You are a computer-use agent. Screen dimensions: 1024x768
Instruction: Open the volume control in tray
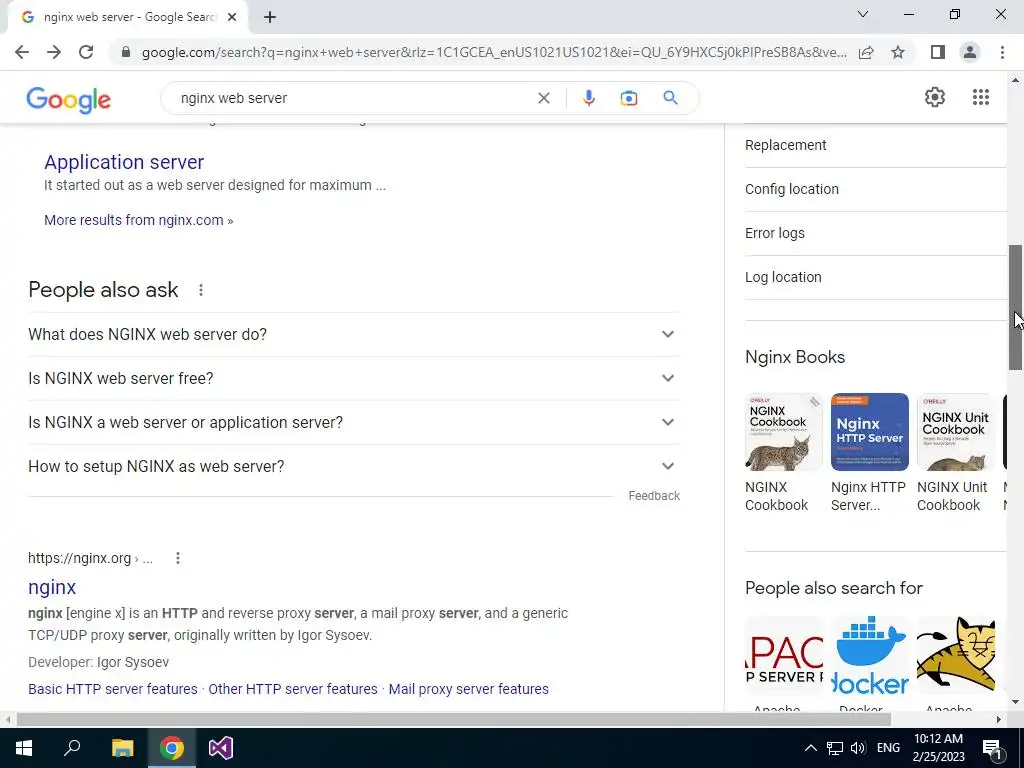[858, 748]
